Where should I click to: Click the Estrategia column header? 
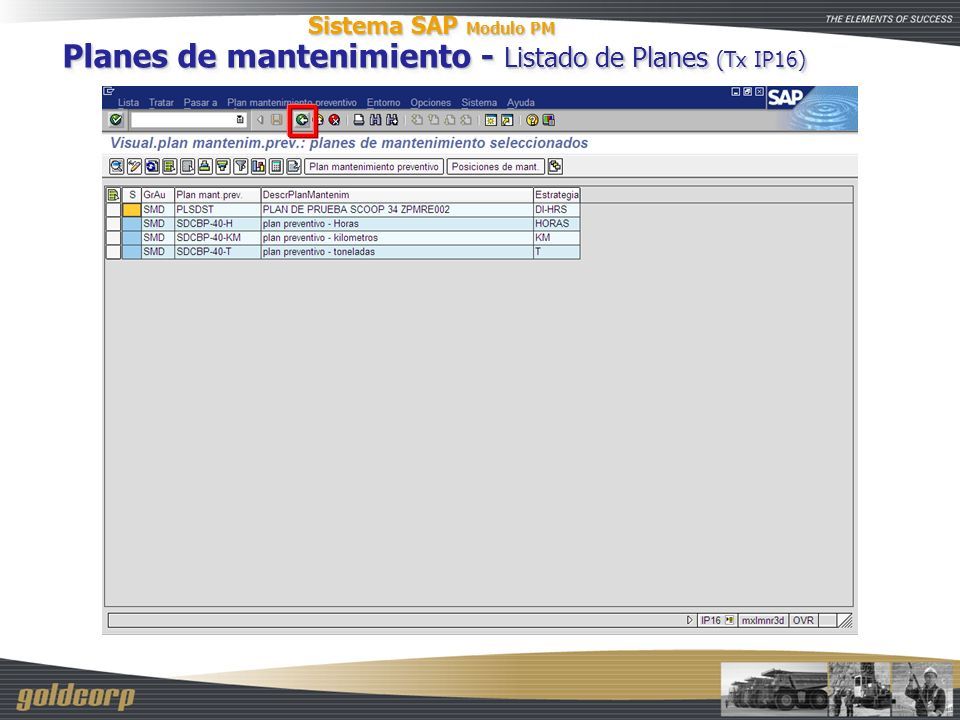(x=557, y=195)
